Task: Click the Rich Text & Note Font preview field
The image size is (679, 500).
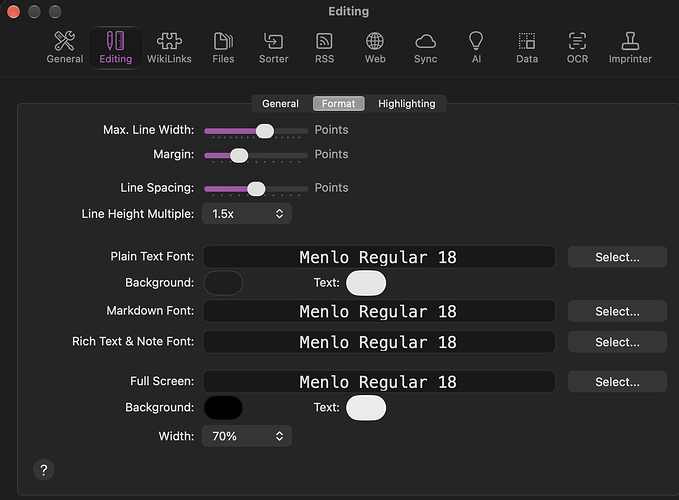Action: pos(379,342)
